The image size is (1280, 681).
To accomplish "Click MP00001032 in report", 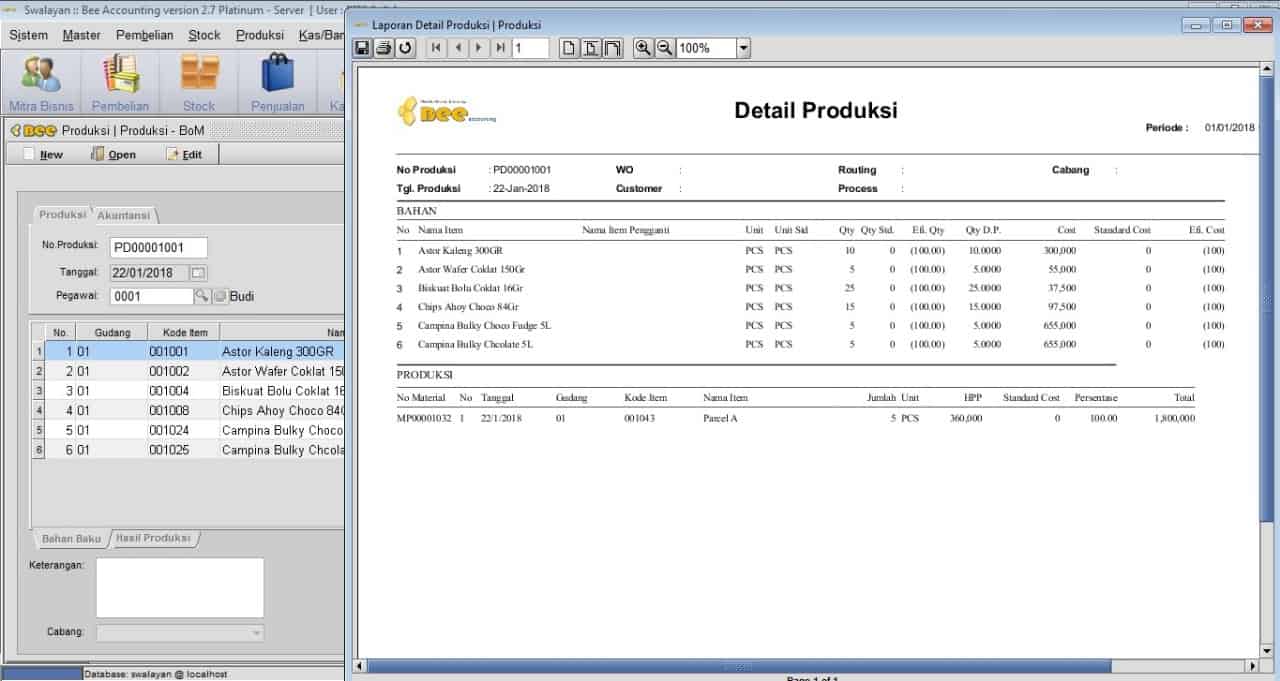I will click(x=424, y=418).
